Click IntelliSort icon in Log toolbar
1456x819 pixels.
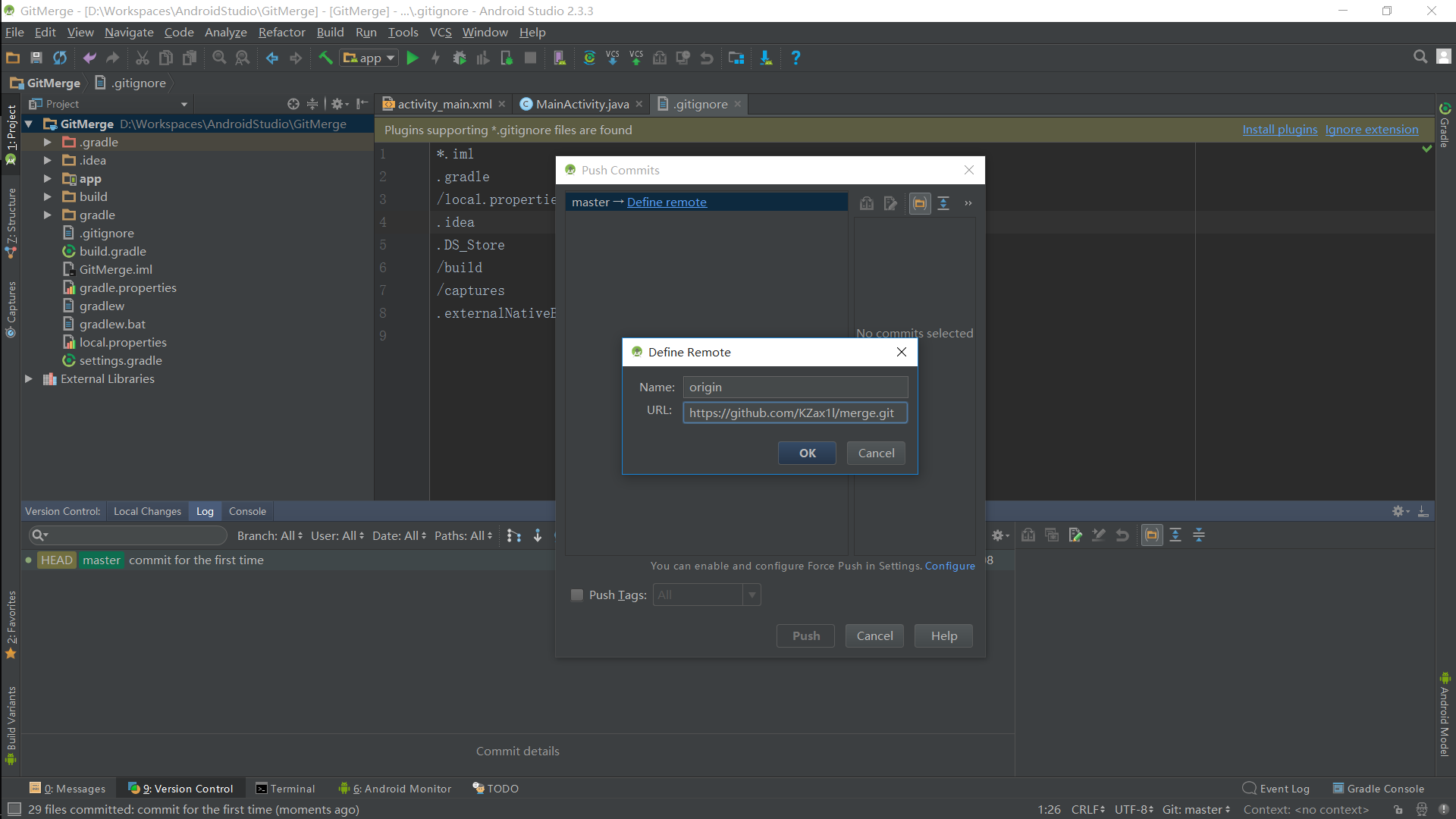pos(513,535)
